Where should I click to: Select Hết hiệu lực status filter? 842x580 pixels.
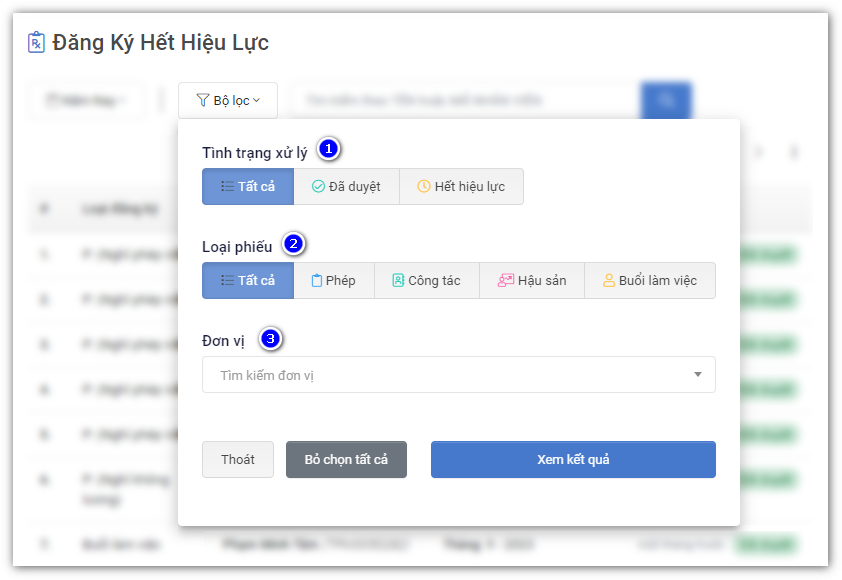(461, 186)
